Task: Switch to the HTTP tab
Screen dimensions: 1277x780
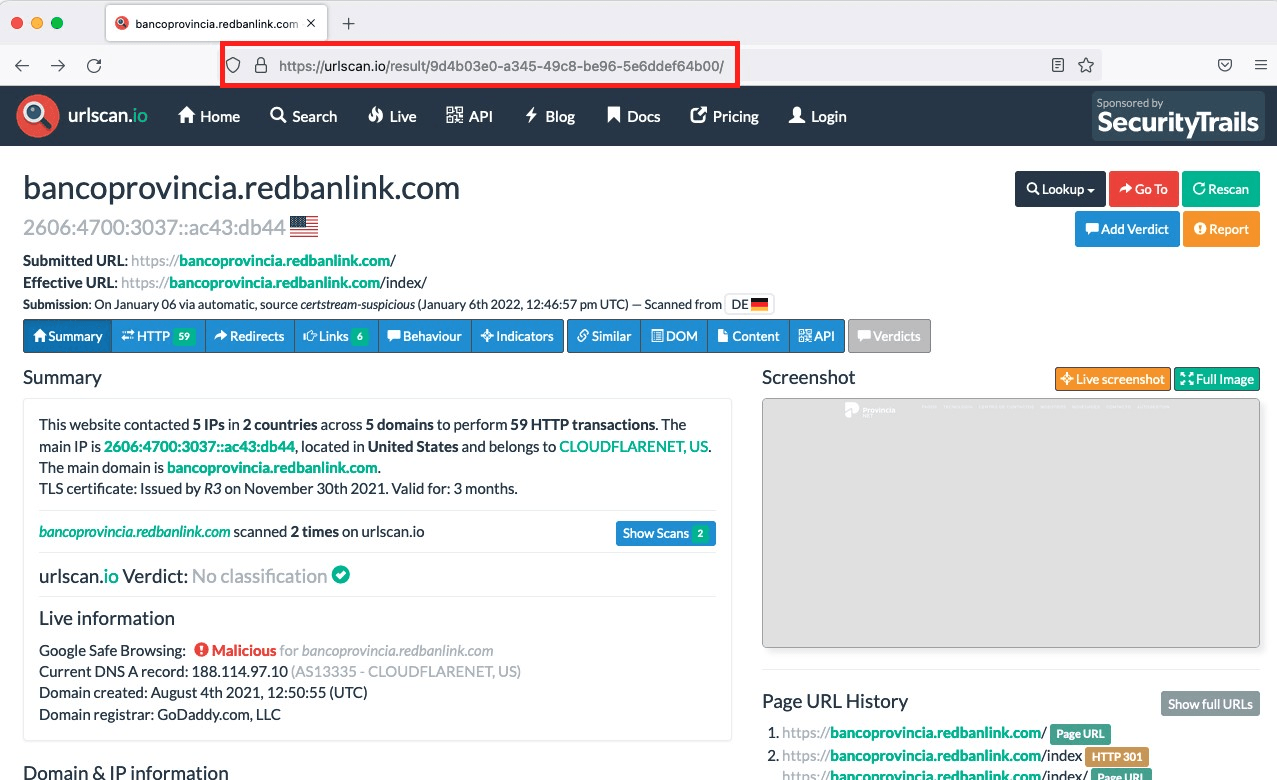Action: pyautogui.click(x=157, y=336)
